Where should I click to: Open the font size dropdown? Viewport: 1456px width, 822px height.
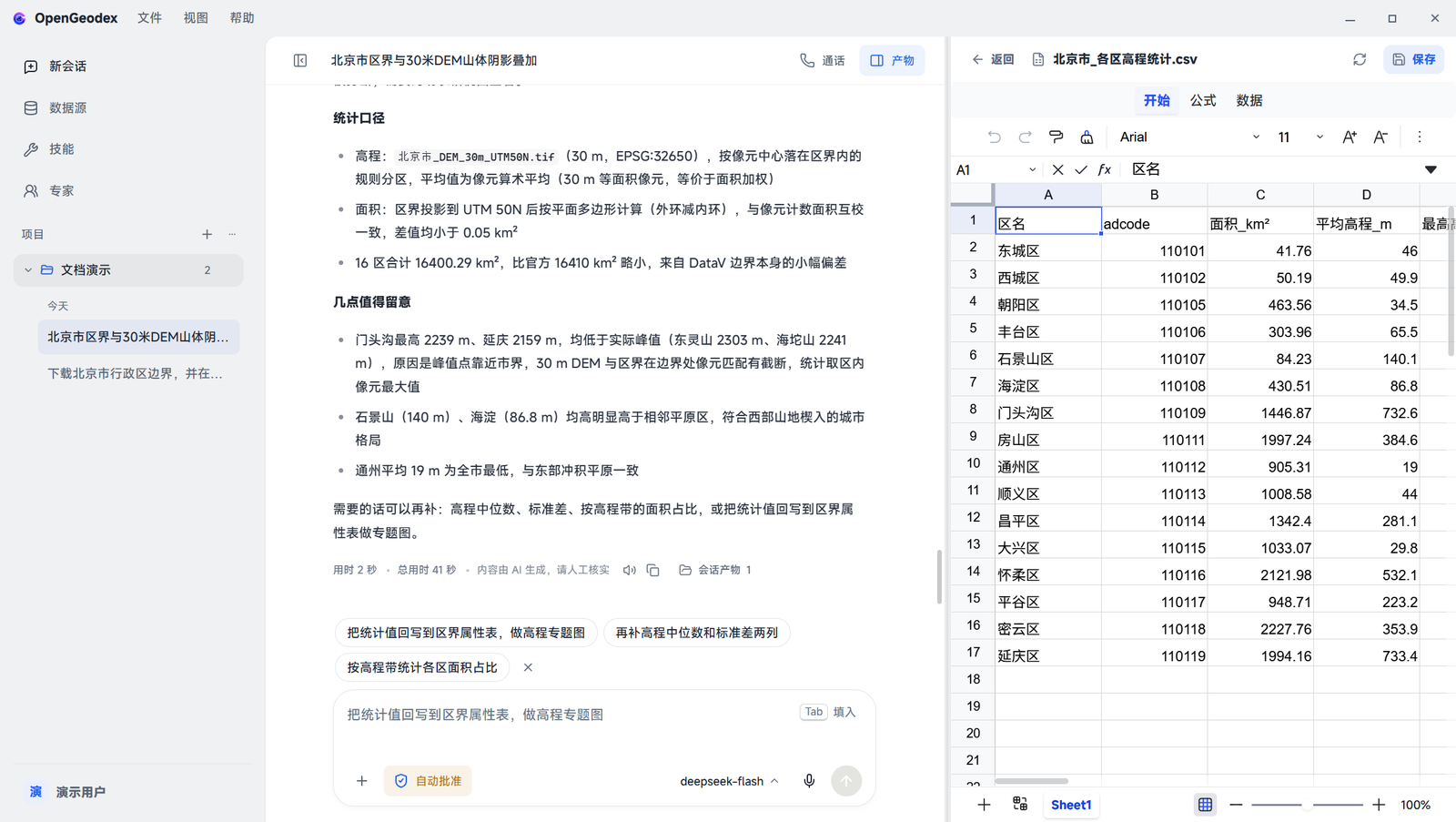click(1299, 137)
